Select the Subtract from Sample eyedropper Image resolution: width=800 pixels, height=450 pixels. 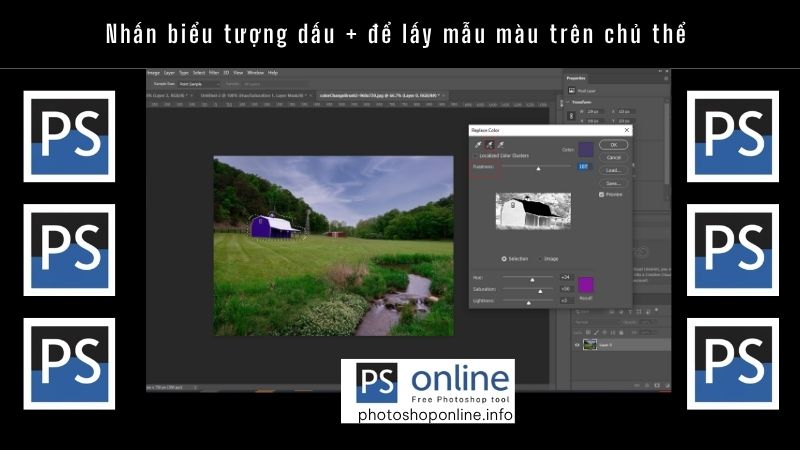[x=501, y=145]
